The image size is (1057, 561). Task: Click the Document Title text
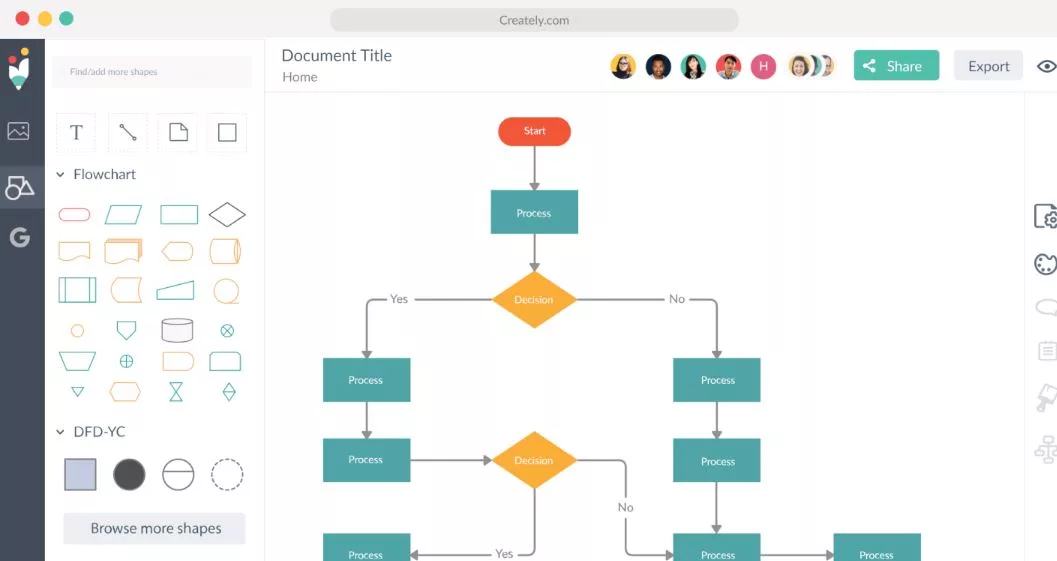336,55
